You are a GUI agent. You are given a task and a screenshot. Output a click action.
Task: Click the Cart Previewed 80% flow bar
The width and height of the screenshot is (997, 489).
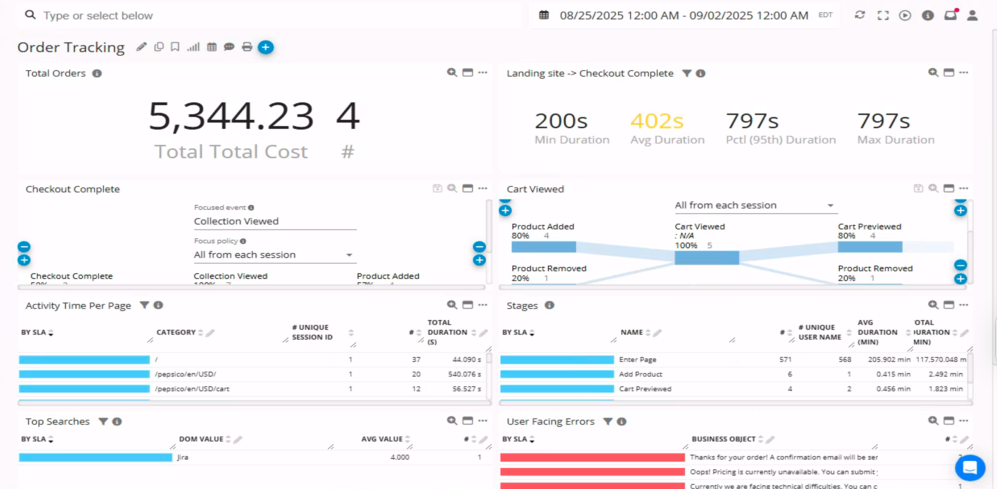point(870,247)
